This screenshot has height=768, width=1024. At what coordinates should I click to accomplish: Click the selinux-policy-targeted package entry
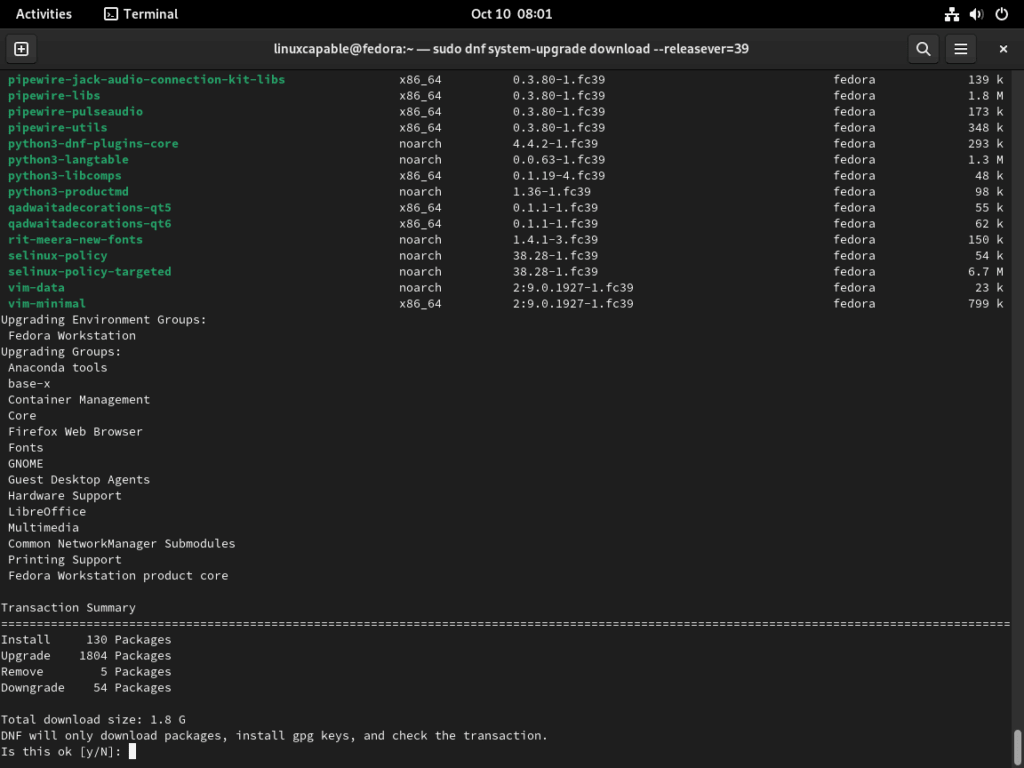[88, 271]
